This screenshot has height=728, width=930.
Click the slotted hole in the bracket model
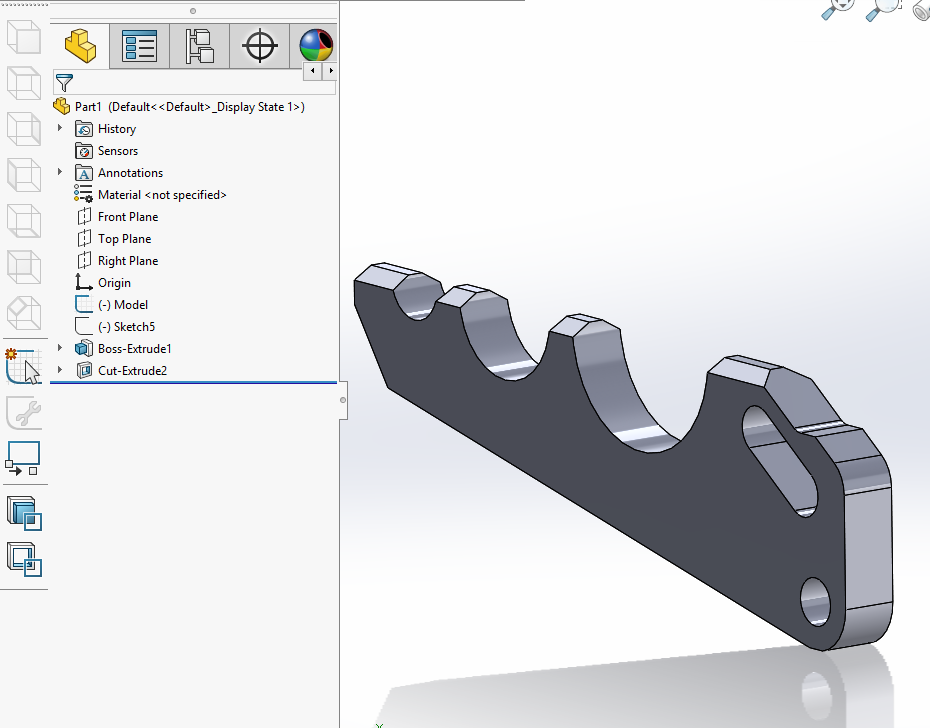coord(781,461)
